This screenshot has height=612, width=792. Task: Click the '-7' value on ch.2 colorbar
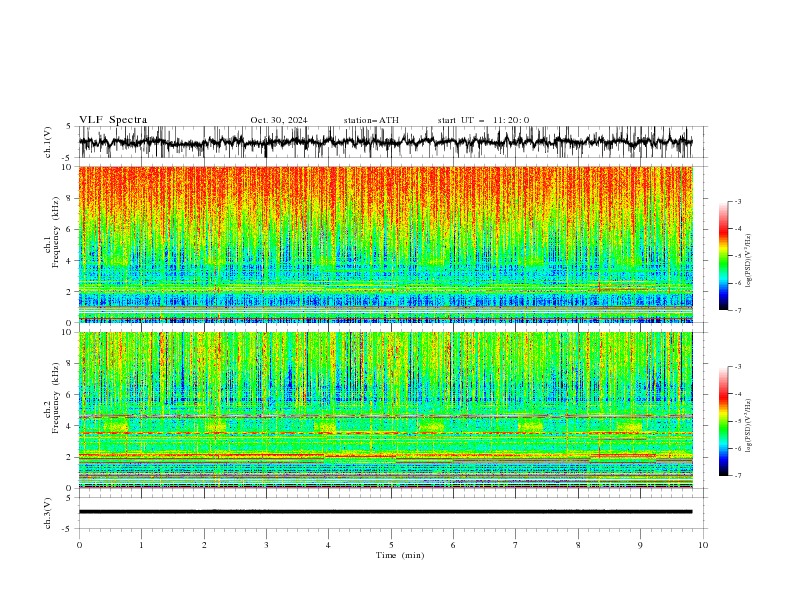[736, 476]
